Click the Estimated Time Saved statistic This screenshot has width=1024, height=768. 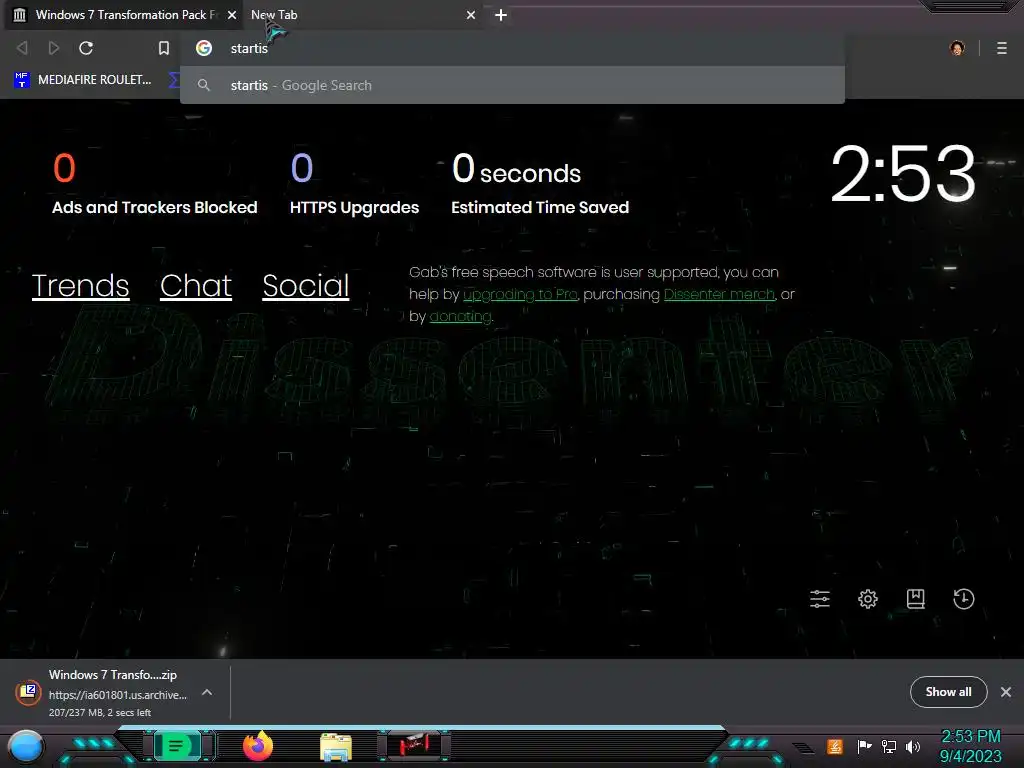[540, 184]
